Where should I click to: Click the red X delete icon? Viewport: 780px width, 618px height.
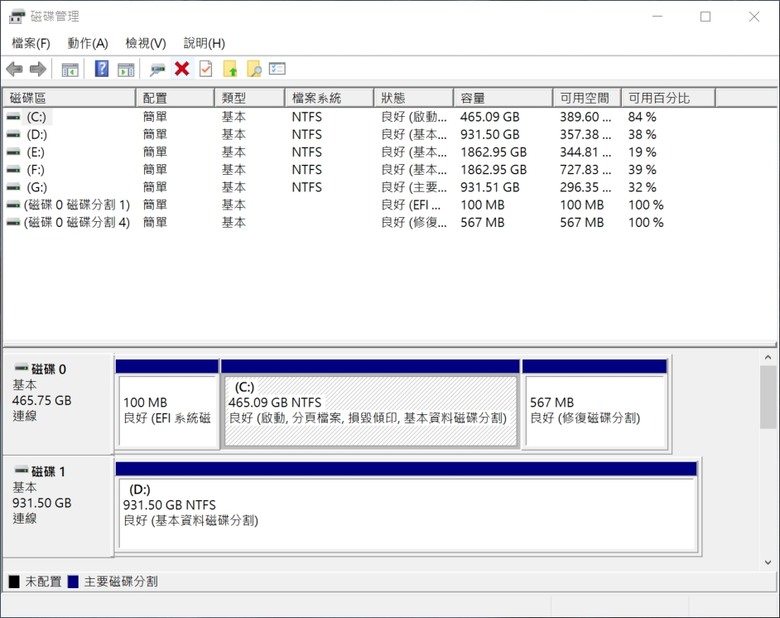point(182,69)
